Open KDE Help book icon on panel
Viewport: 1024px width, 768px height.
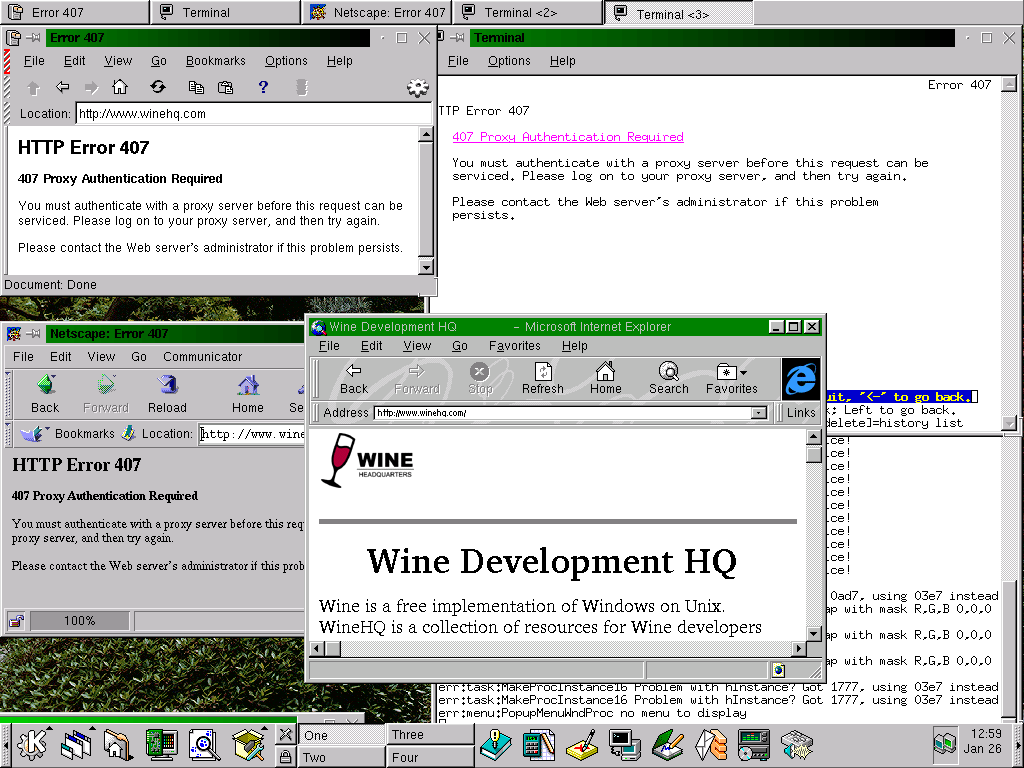click(x=496, y=744)
